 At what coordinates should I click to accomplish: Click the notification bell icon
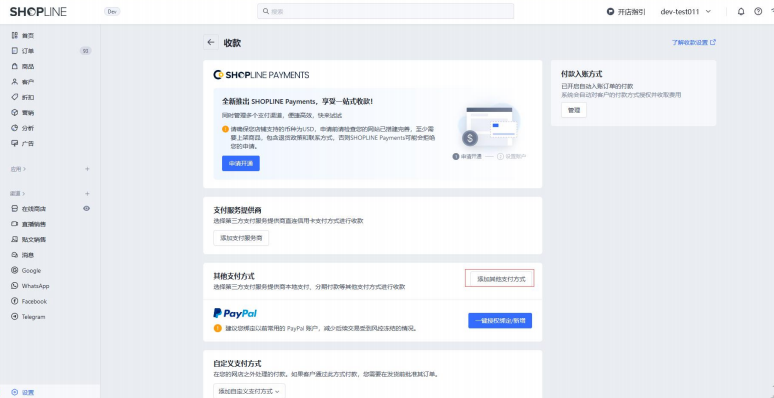point(741,11)
